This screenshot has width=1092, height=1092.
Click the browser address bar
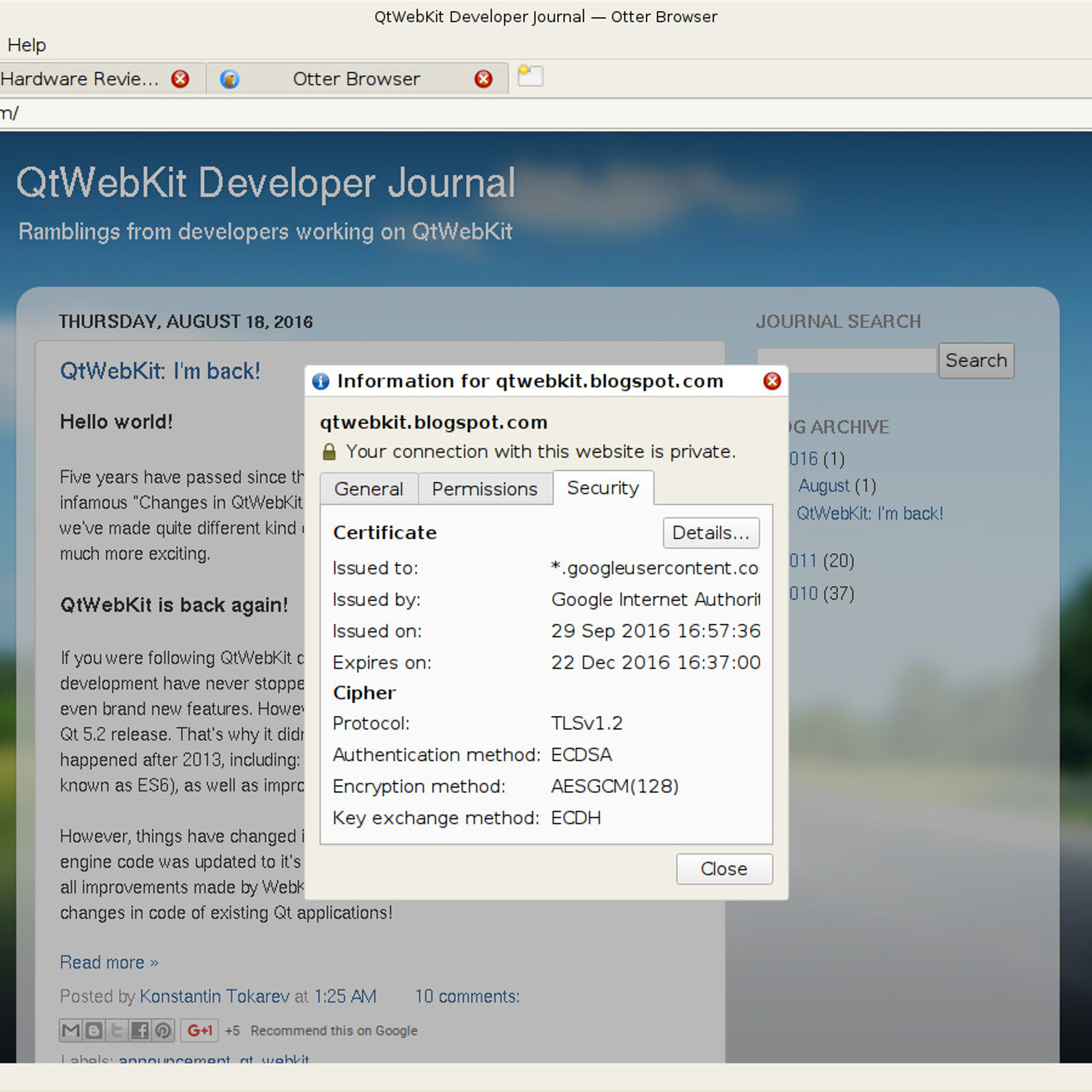point(546,113)
